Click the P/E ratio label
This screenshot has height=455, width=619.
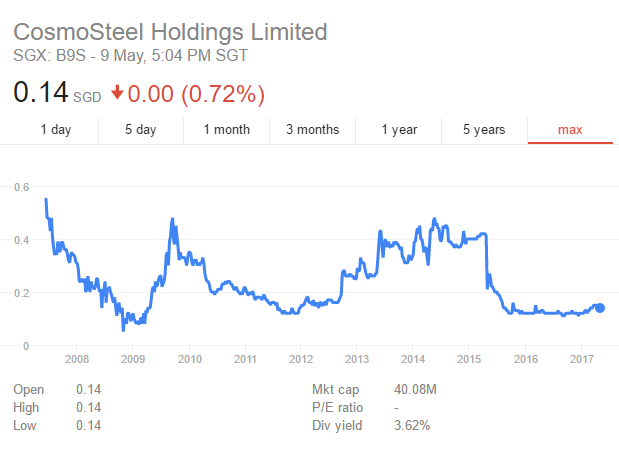(334, 408)
